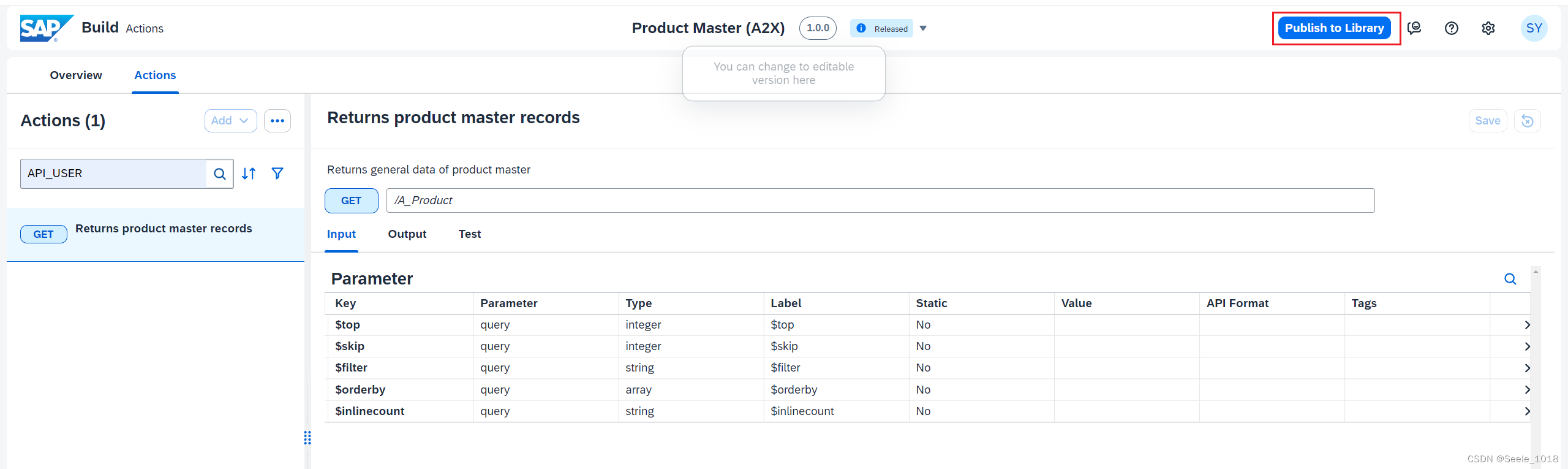
Task: Expand the $orderby row chevron
Action: click(1526, 390)
